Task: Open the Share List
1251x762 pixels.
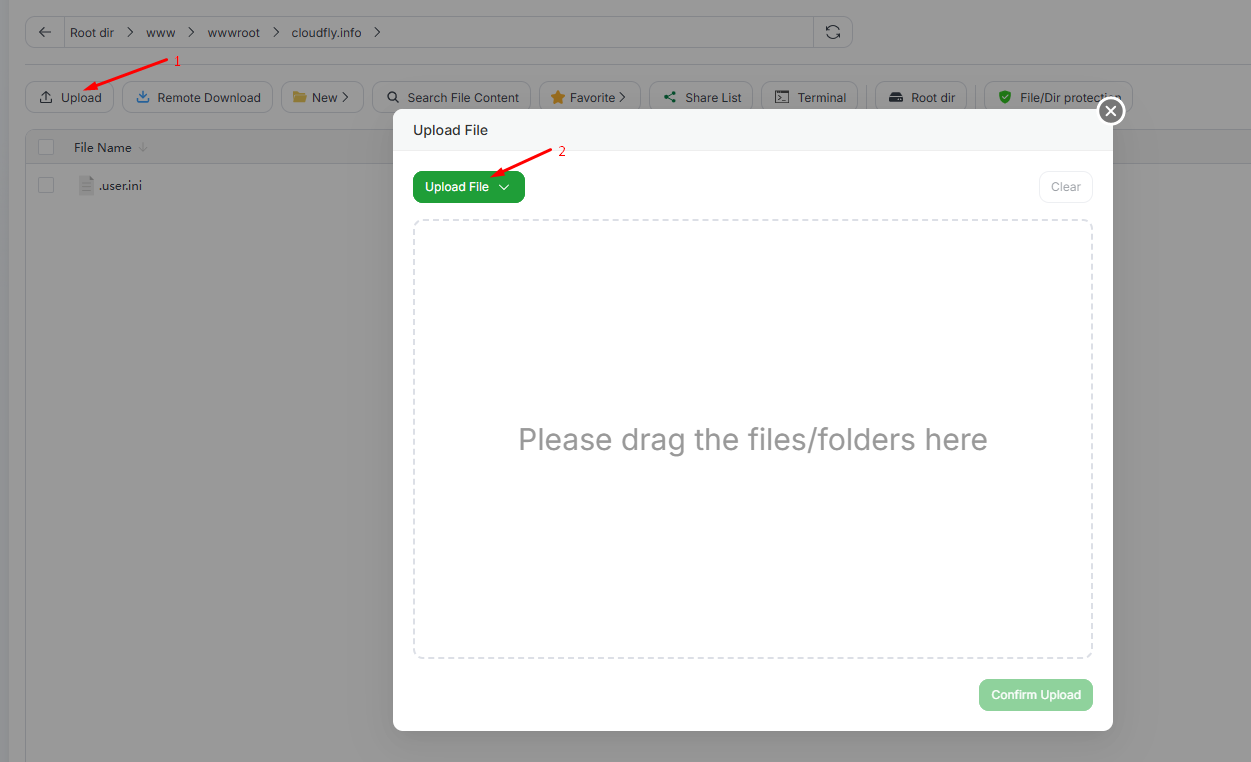Action: [701, 97]
